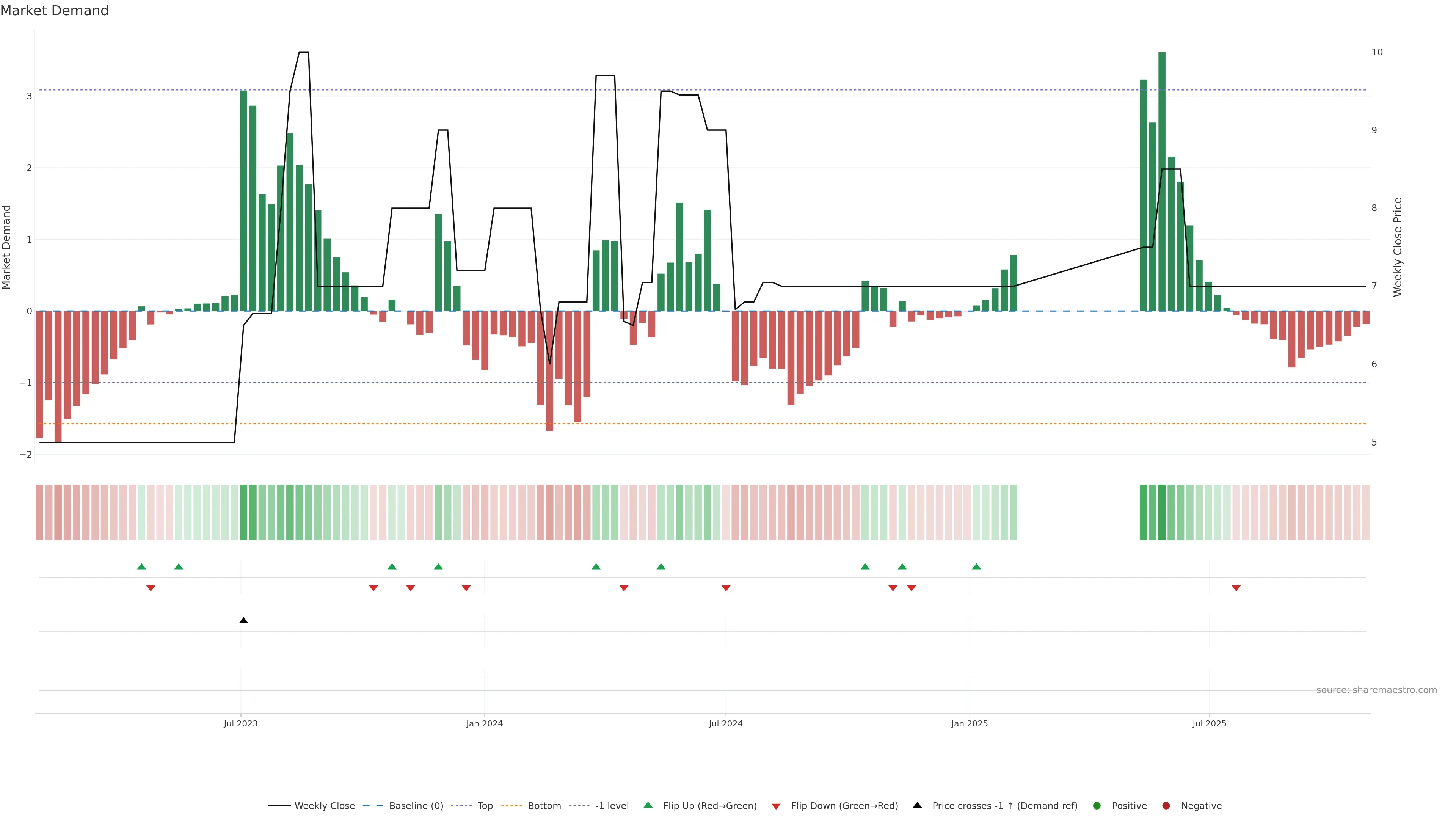
Task: Click the Jul 2025 x-axis label
Action: tap(1209, 723)
